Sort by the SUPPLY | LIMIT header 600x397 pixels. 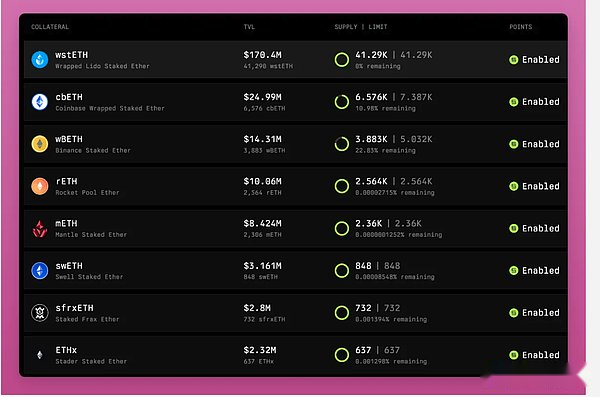click(361, 27)
